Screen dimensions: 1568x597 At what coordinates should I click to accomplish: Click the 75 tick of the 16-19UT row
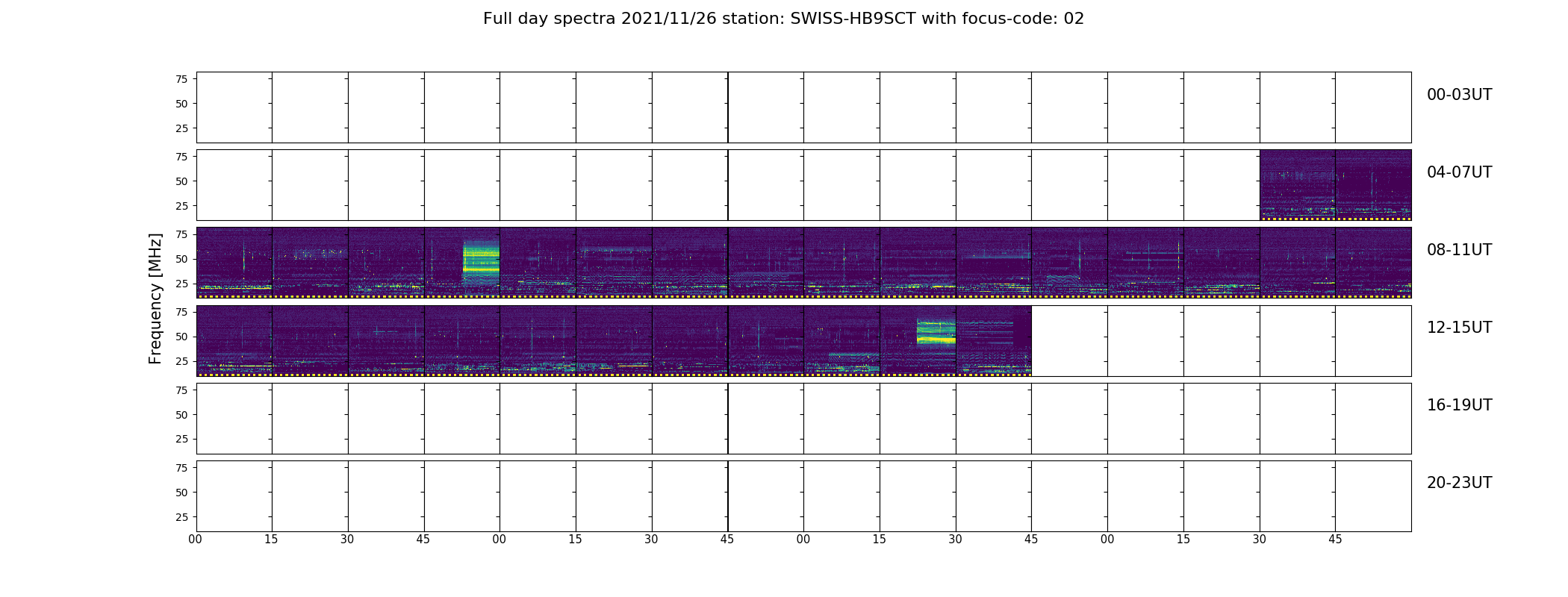pos(181,390)
